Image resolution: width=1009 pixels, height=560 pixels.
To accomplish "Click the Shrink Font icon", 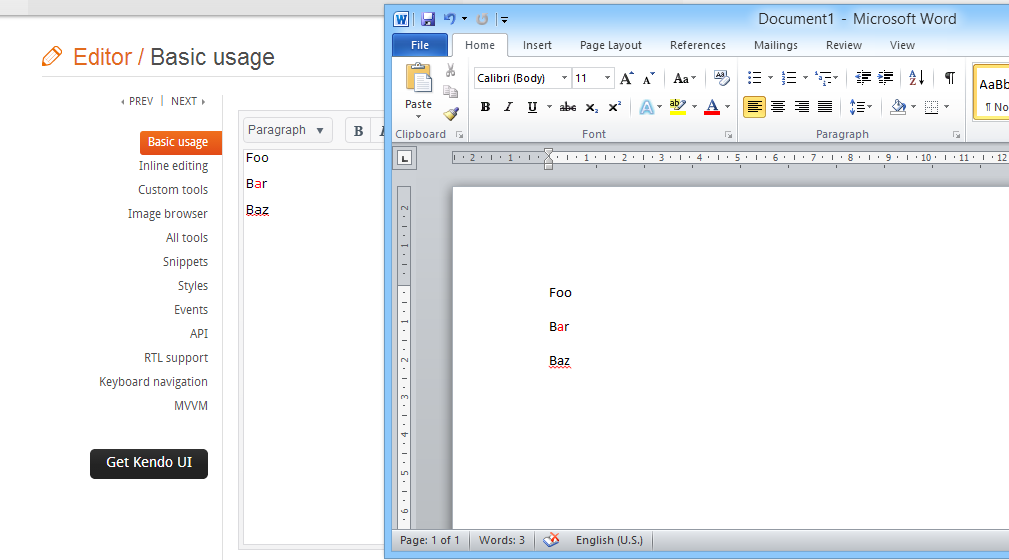I will click(649, 78).
